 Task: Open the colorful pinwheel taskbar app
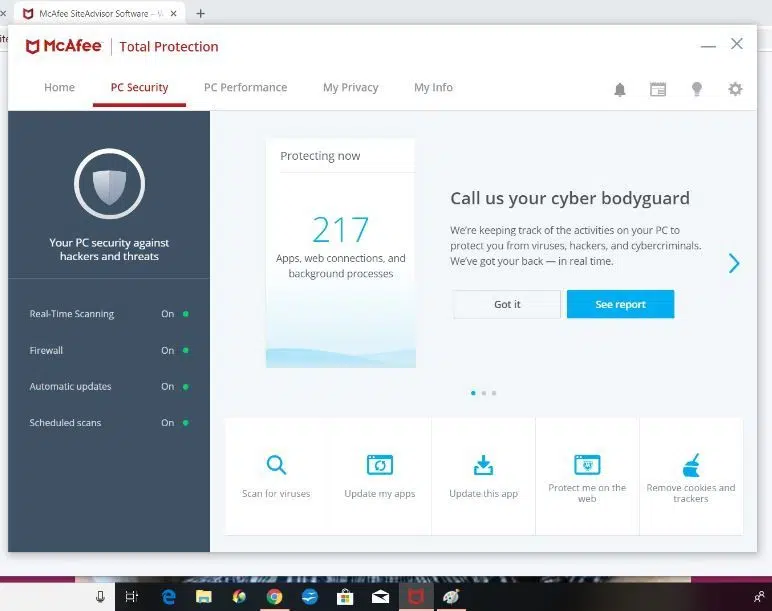239,597
